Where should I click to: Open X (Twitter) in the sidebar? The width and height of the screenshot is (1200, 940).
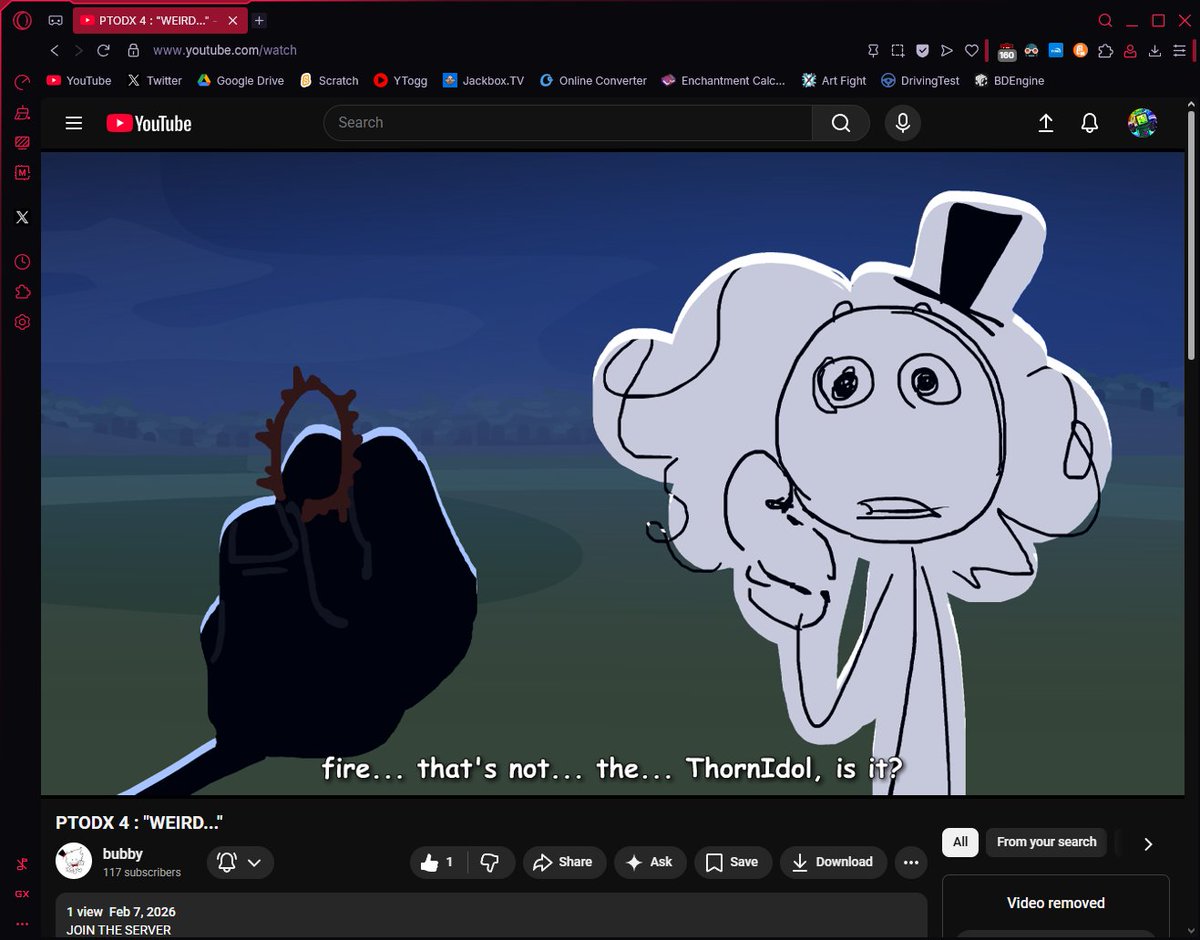[x=22, y=217]
